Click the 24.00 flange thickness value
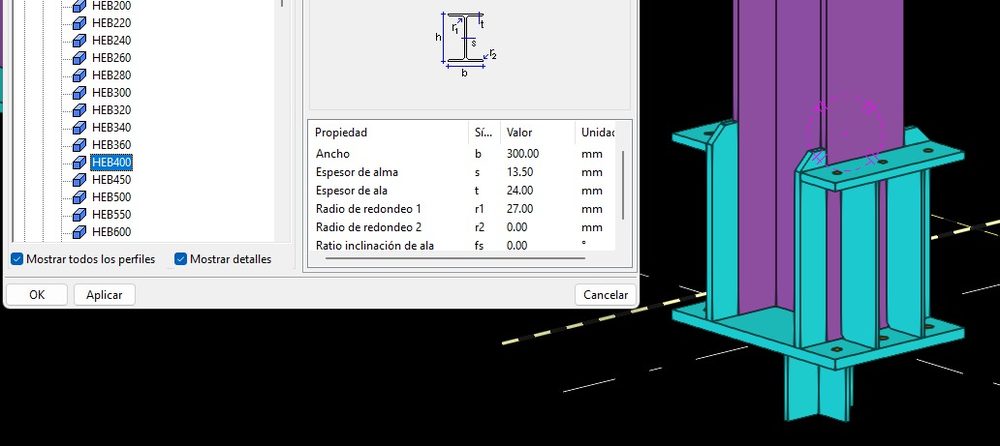This screenshot has width=1000, height=446. click(x=520, y=190)
